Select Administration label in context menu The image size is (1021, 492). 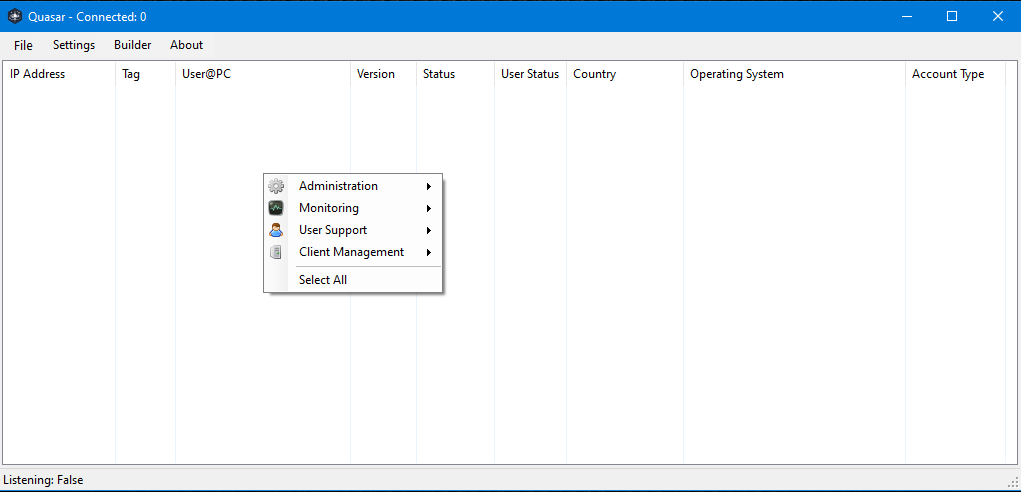coord(338,186)
